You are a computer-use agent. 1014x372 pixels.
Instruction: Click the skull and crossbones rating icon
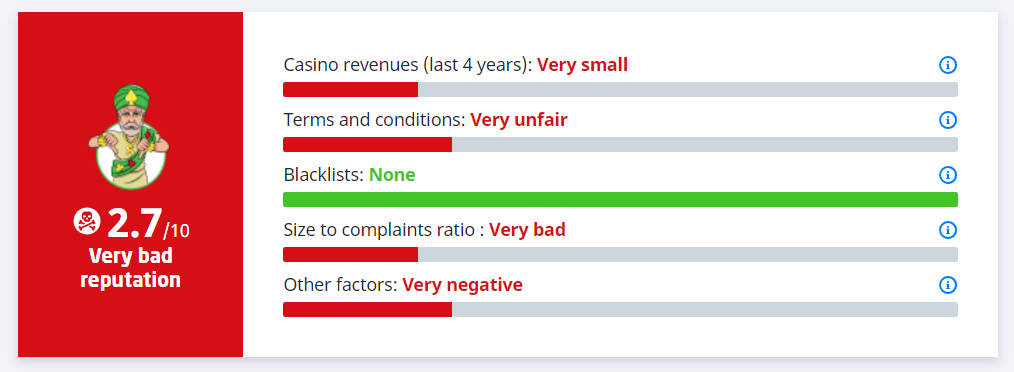pyautogui.click(x=87, y=221)
